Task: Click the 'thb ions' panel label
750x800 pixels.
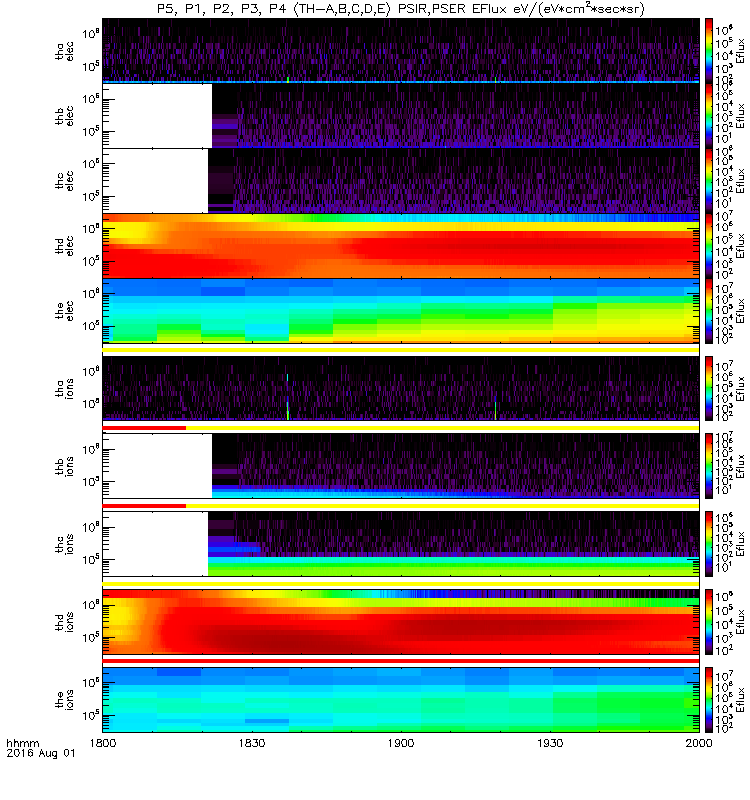Action: [65, 466]
